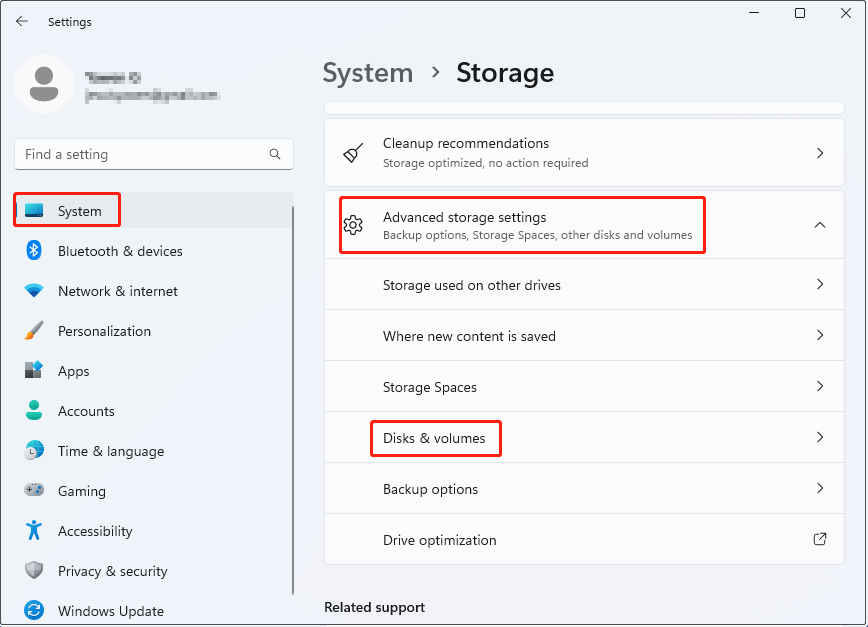868x627 pixels.
Task: Click the Find a setting search box
Action: (140, 154)
